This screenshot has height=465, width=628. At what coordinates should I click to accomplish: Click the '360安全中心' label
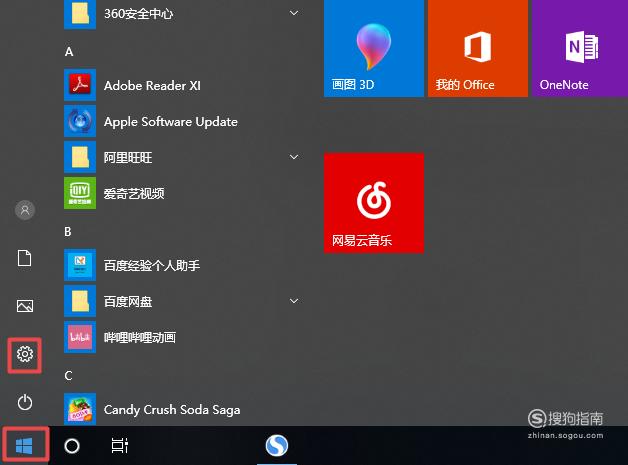(x=139, y=14)
